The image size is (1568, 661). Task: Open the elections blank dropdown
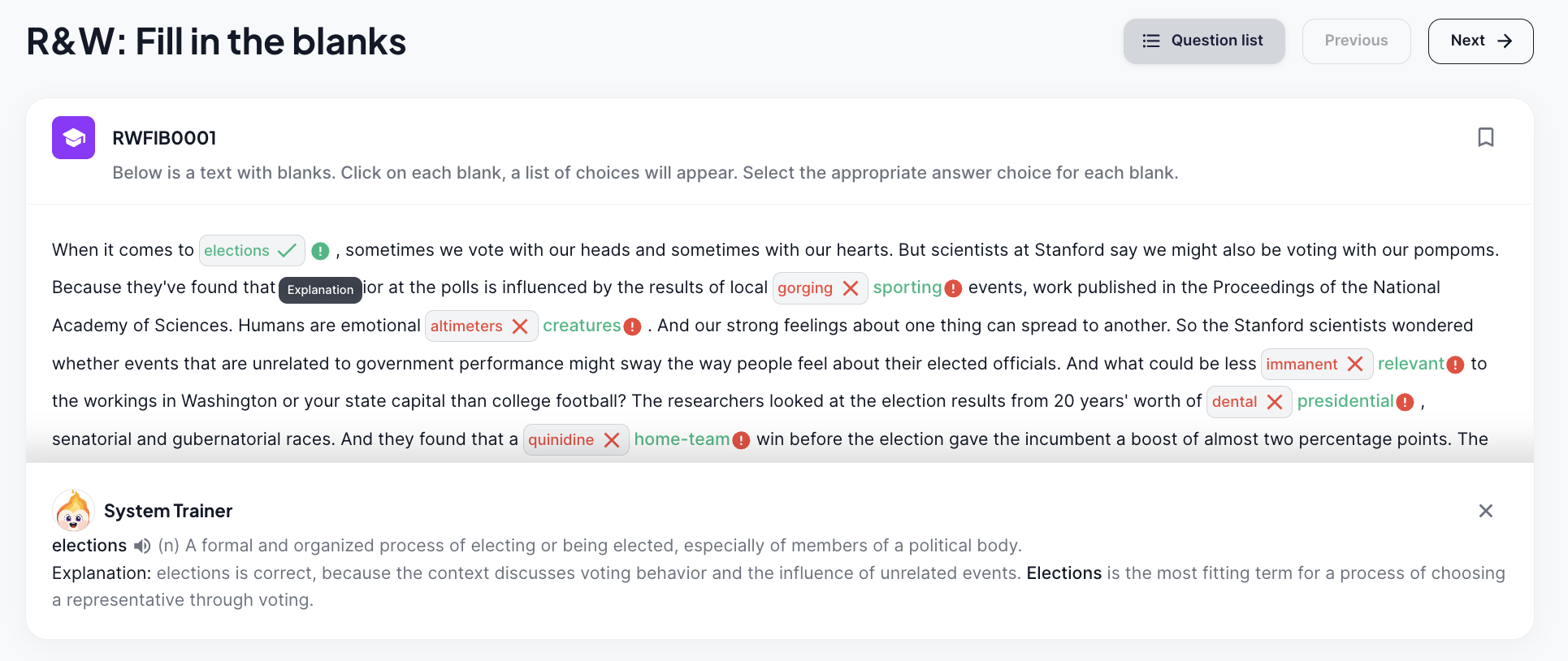(x=252, y=250)
